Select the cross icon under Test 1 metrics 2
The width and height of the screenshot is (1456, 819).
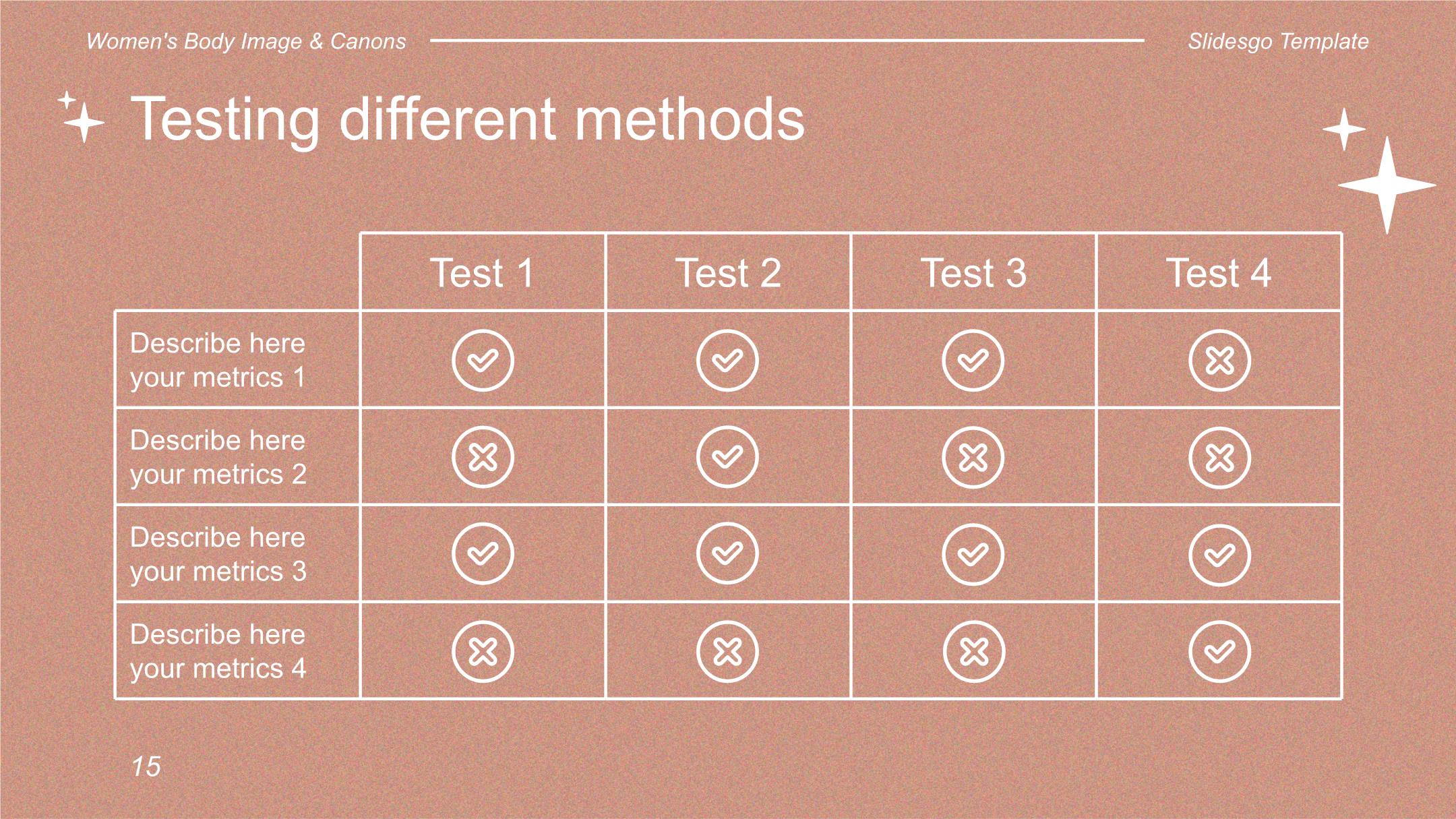483,458
